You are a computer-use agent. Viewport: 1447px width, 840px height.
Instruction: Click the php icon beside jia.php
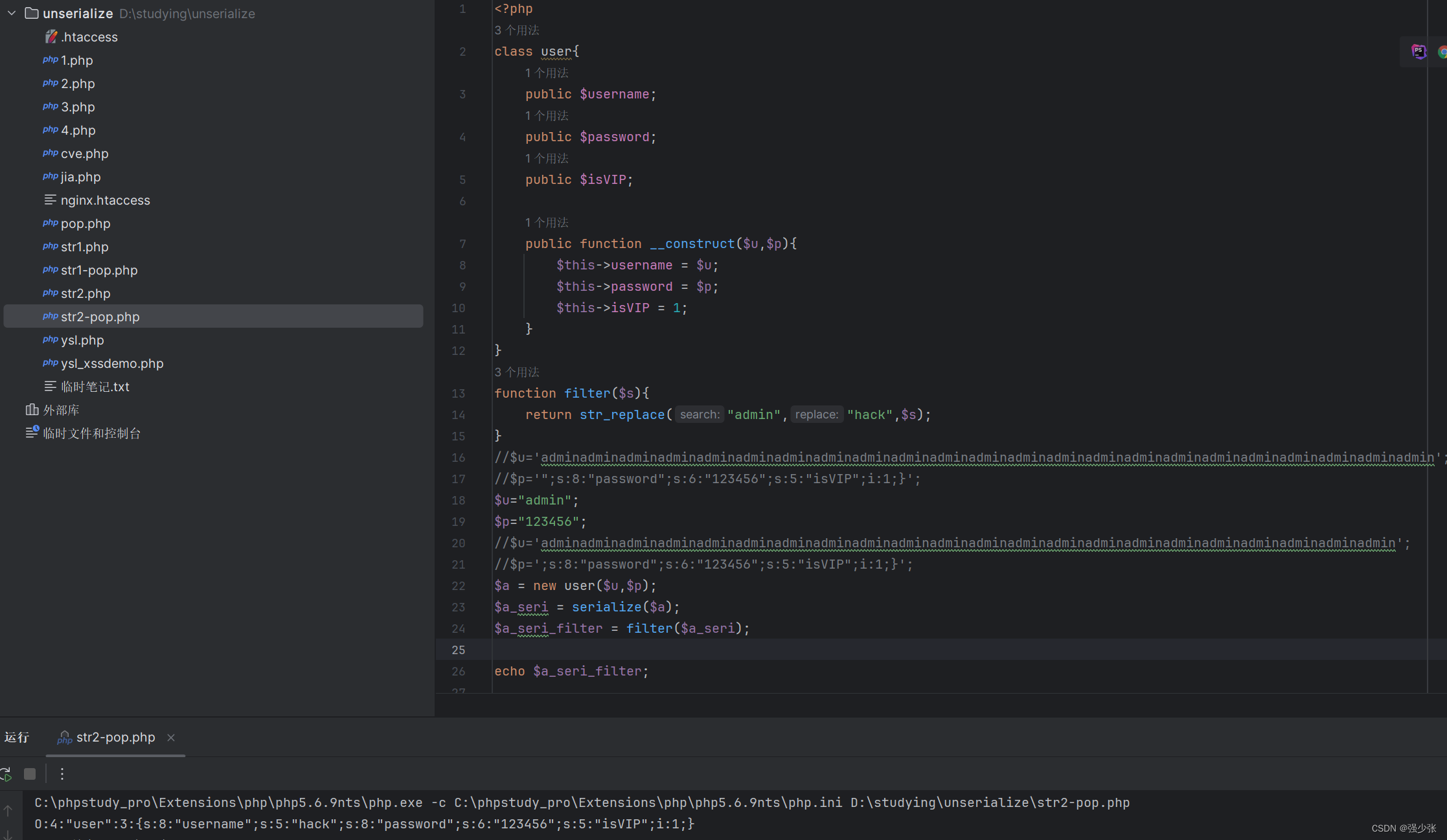51,176
